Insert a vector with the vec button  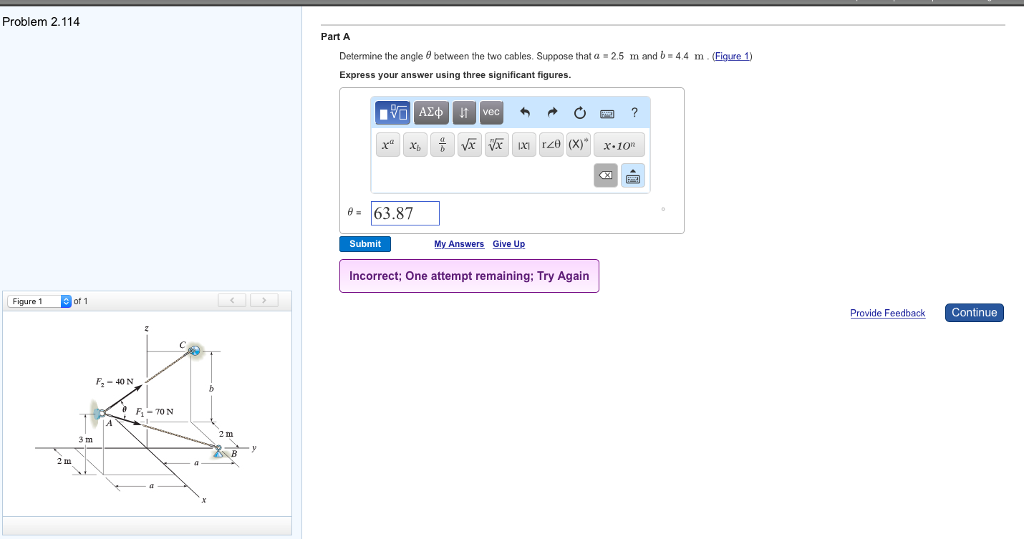[x=491, y=112]
